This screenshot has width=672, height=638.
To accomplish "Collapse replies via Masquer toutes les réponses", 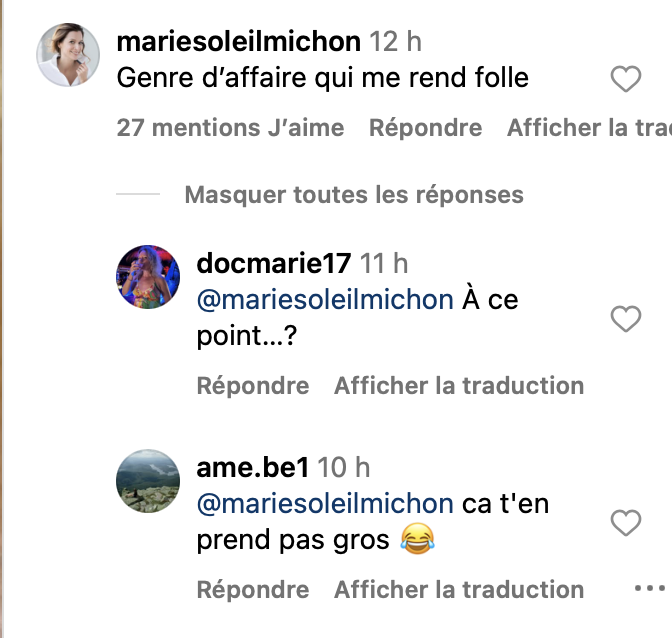I will 354,195.
